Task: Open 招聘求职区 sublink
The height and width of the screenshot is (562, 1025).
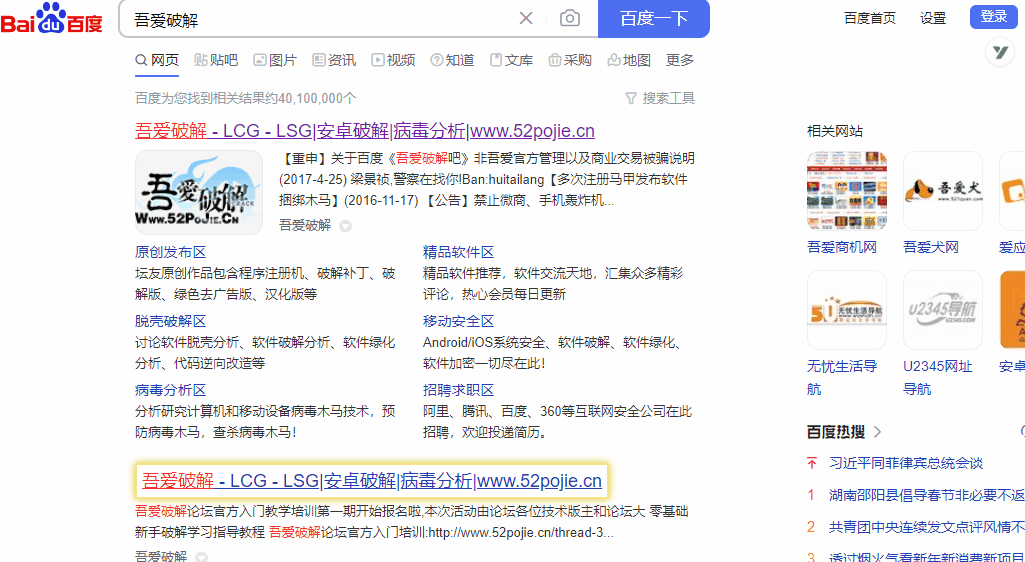Action: coord(458,391)
